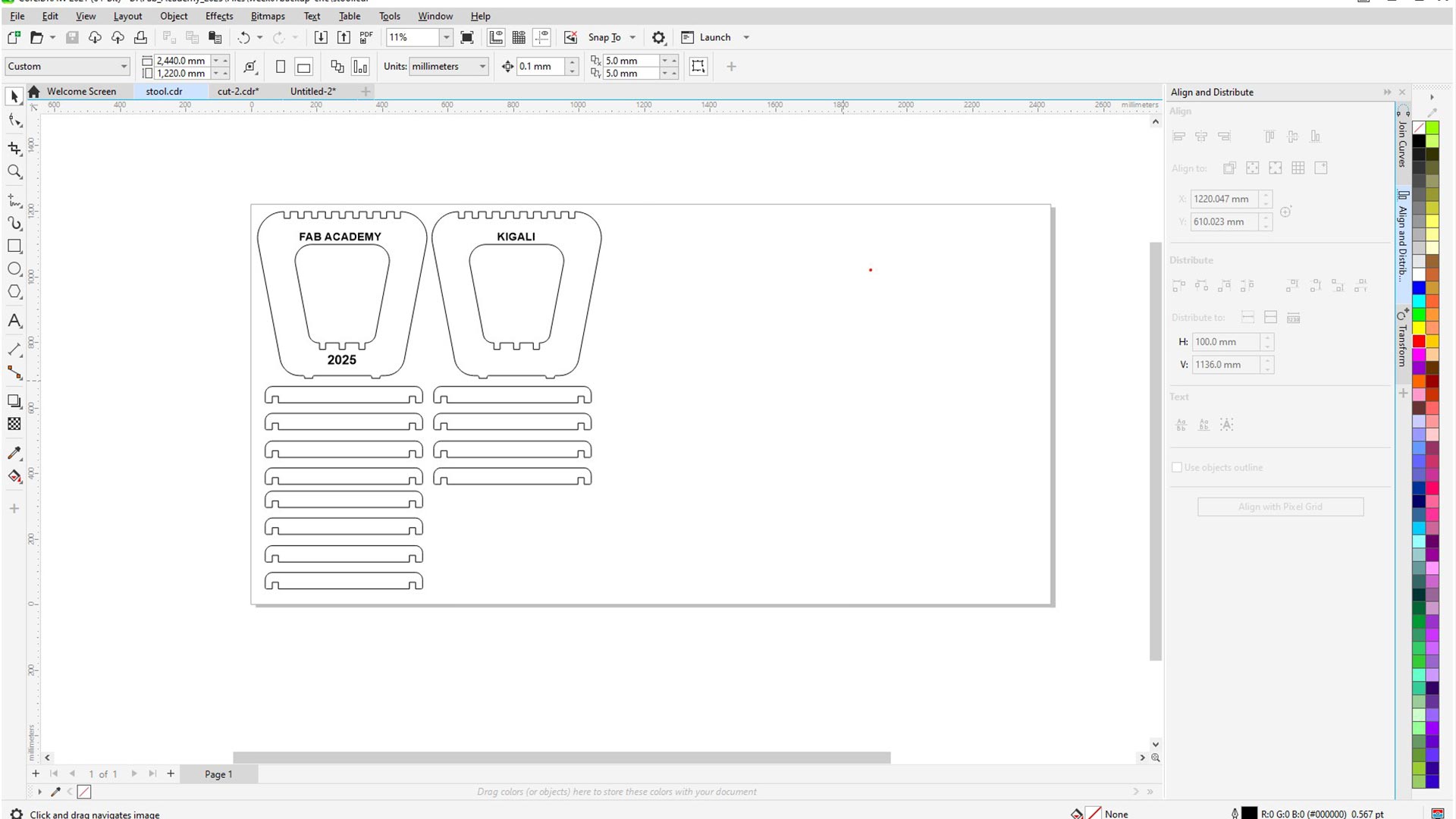The height and width of the screenshot is (819, 1456).
Task: Toggle Show grid button
Action: pyautogui.click(x=519, y=37)
